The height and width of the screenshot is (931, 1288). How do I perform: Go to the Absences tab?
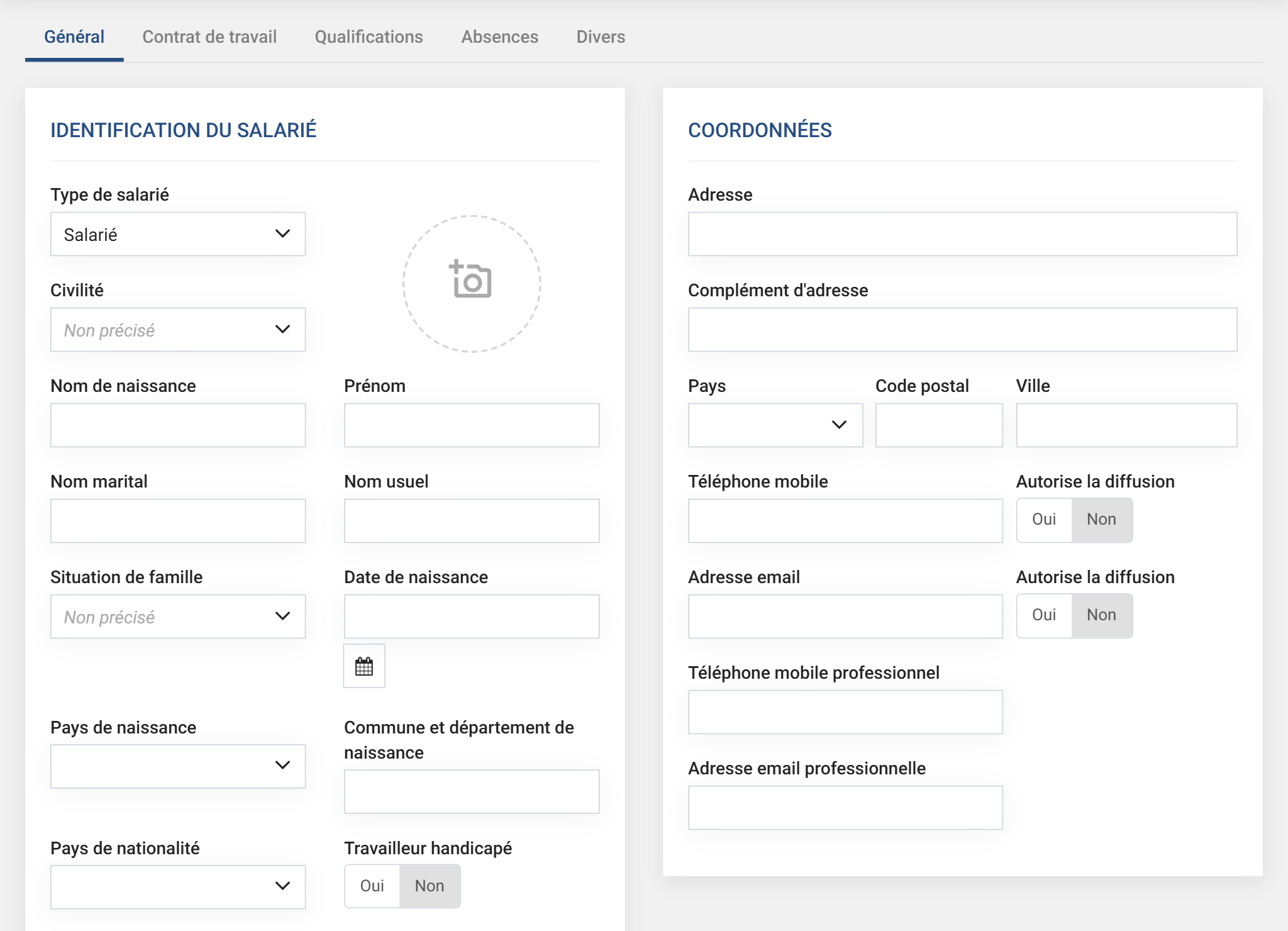tap(499, 37)
